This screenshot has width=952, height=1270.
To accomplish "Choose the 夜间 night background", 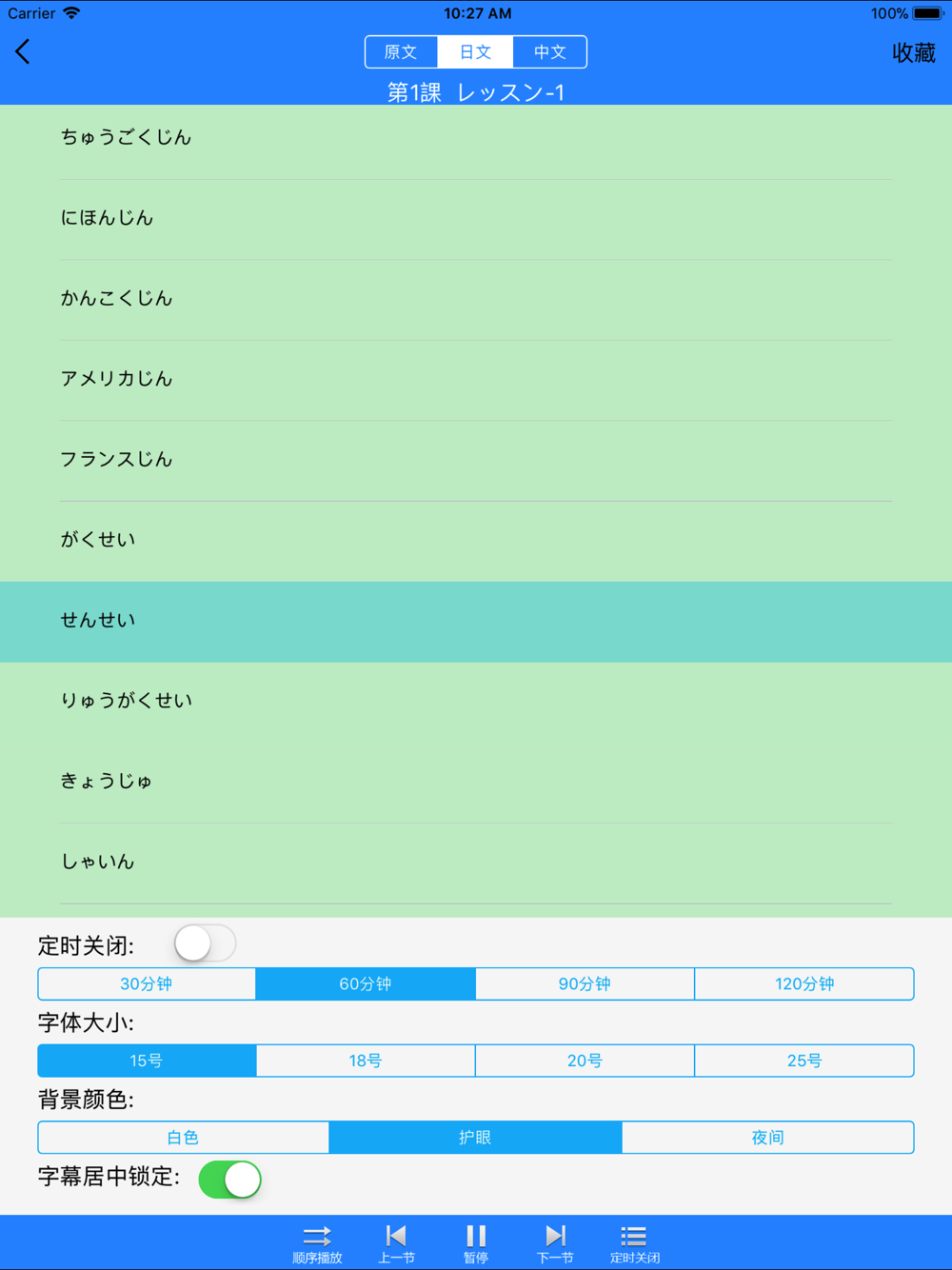I will pos(767,1138).
